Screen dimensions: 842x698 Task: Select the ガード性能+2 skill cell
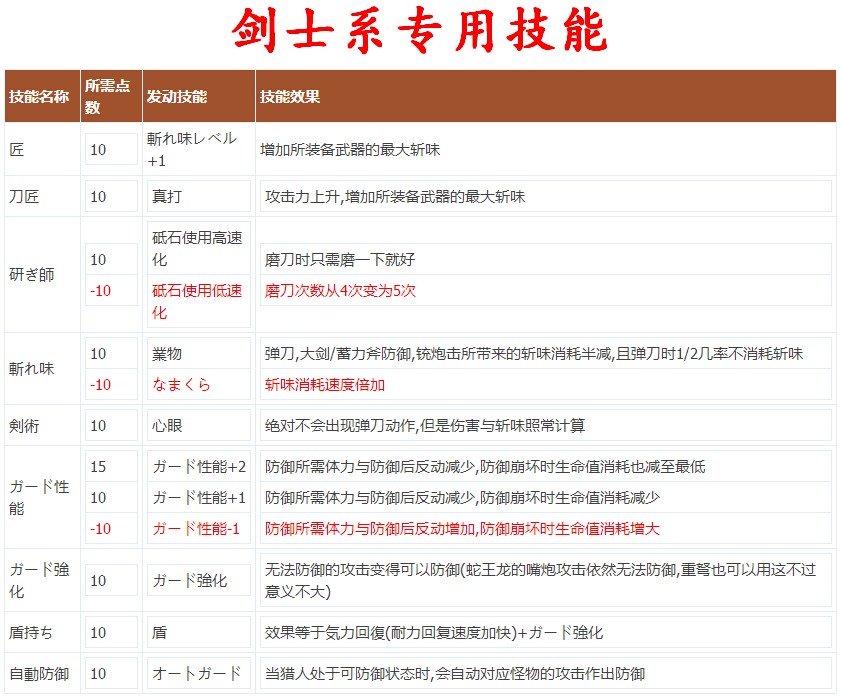(x=199, y=466)
